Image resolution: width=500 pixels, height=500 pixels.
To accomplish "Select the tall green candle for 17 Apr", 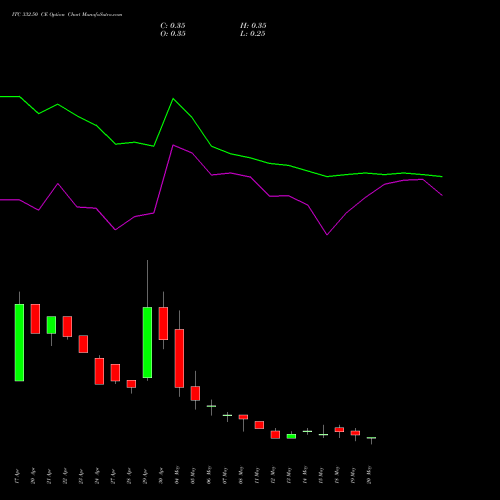I will (19, 342).
